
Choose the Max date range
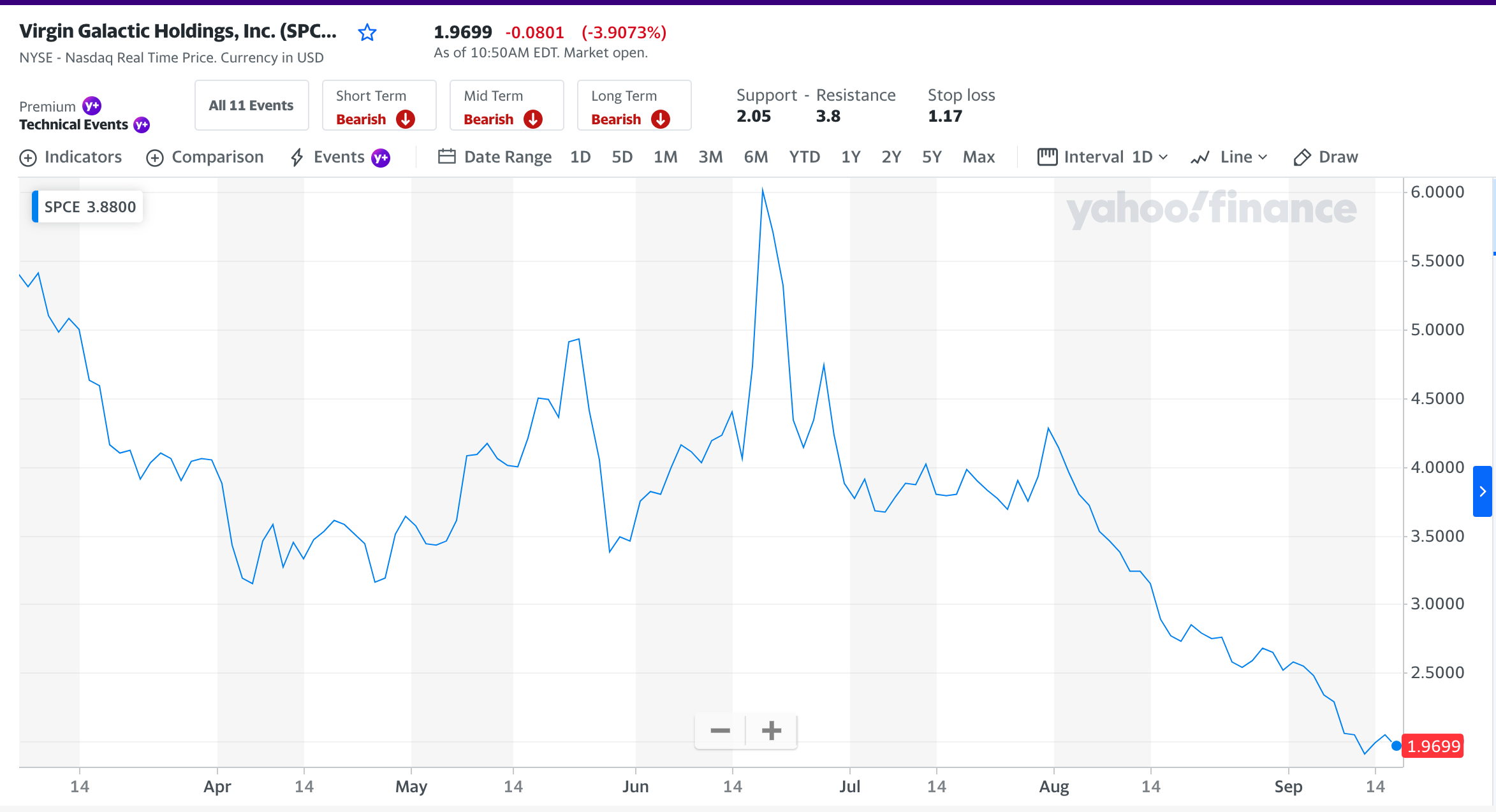click(x=978, y=157)
